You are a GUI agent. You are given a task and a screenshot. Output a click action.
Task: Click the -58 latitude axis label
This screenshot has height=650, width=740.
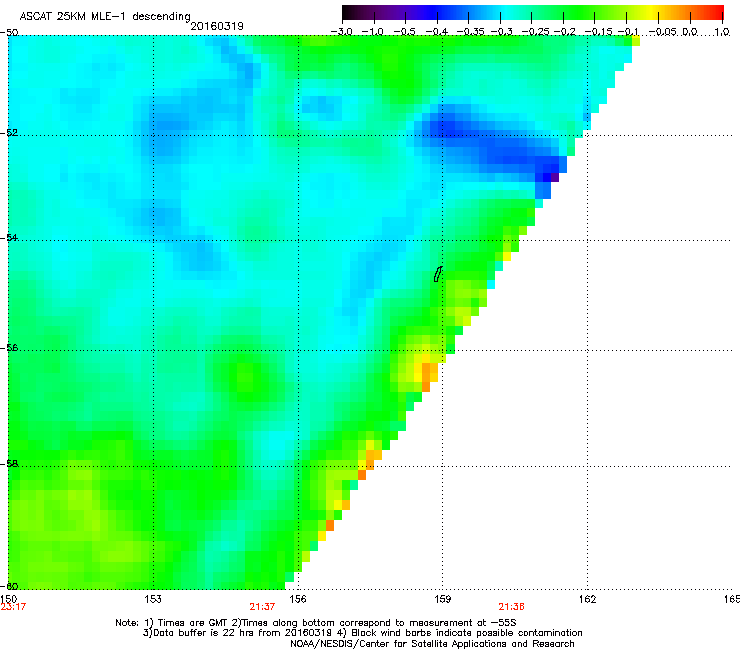pos(9,464)
